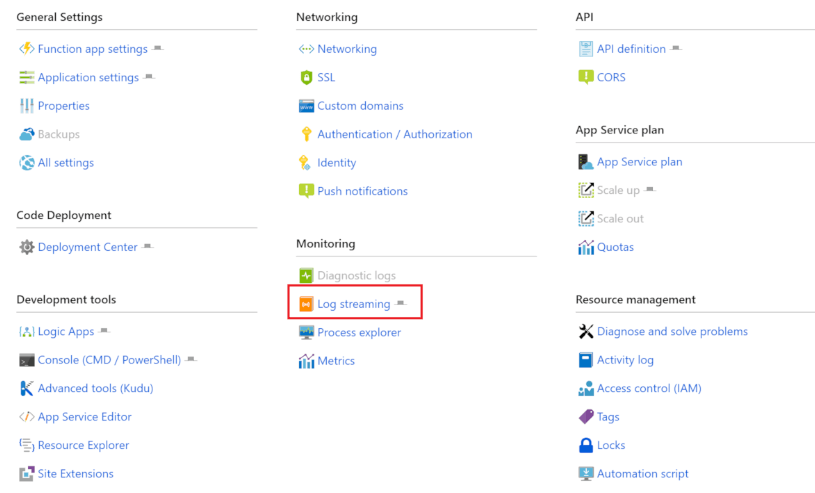This screenshot has height=493, width=815.
Task: Open the API definition link
Action: coord(632,49)
